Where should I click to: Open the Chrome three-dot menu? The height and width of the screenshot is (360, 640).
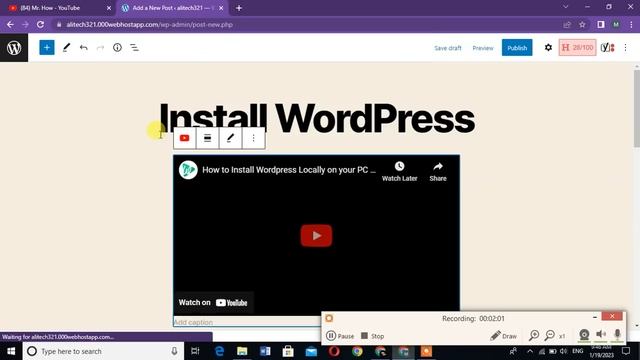[631, 24]
